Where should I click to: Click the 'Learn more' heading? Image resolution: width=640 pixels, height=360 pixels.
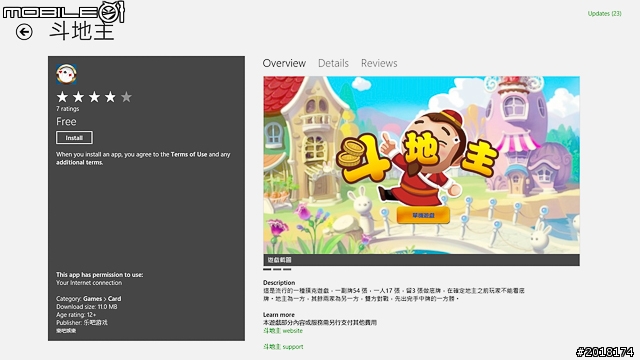[x=279, y=315]
